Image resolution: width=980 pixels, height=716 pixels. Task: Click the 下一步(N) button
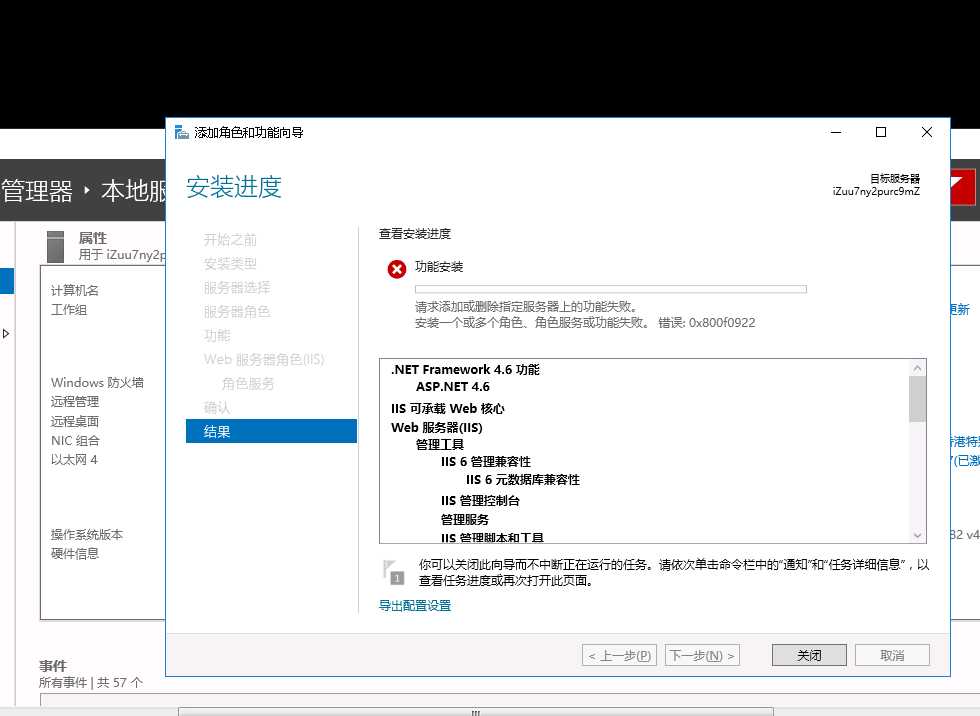click(x=702, y=655)
